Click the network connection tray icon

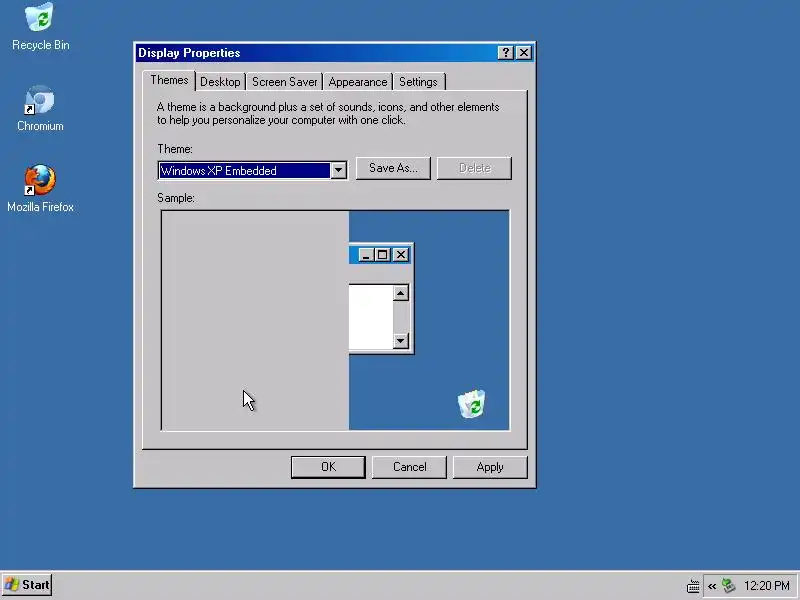[x=729, y=585]
